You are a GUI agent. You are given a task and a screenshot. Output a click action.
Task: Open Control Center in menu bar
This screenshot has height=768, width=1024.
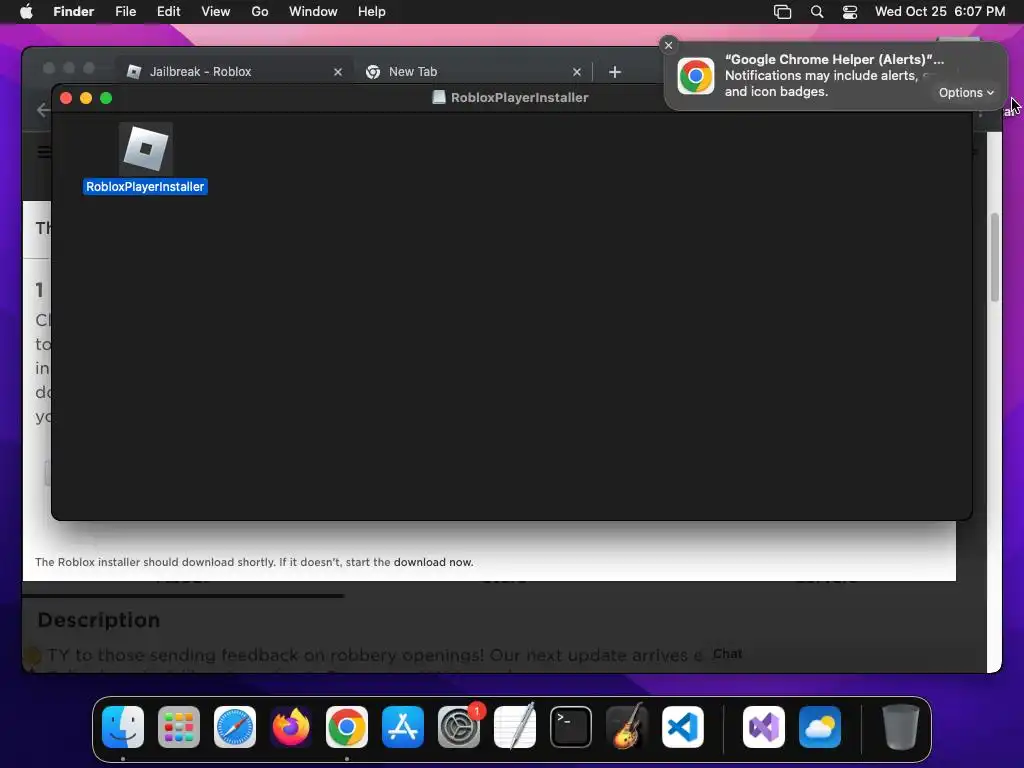[850, 12]
